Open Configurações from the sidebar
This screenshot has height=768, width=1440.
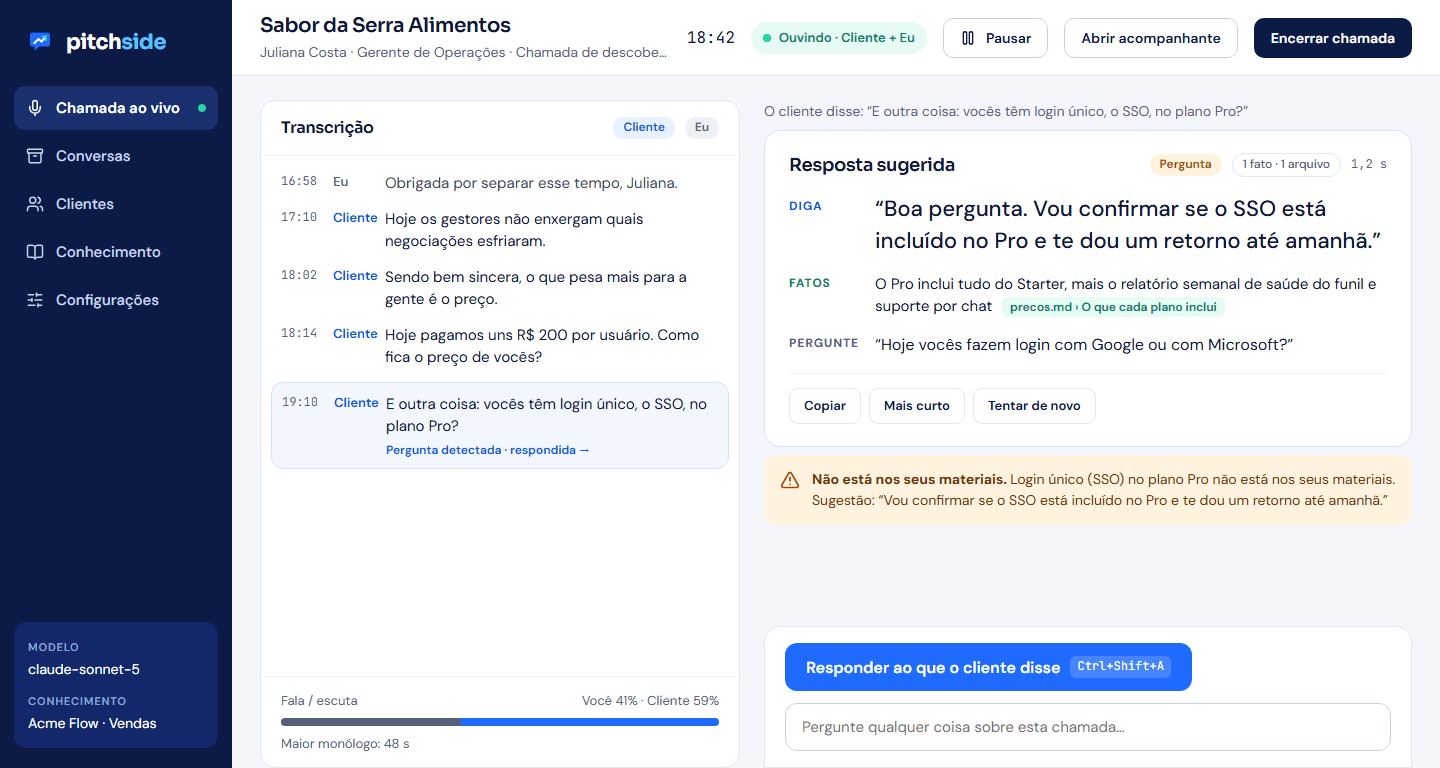pos(116,300)
